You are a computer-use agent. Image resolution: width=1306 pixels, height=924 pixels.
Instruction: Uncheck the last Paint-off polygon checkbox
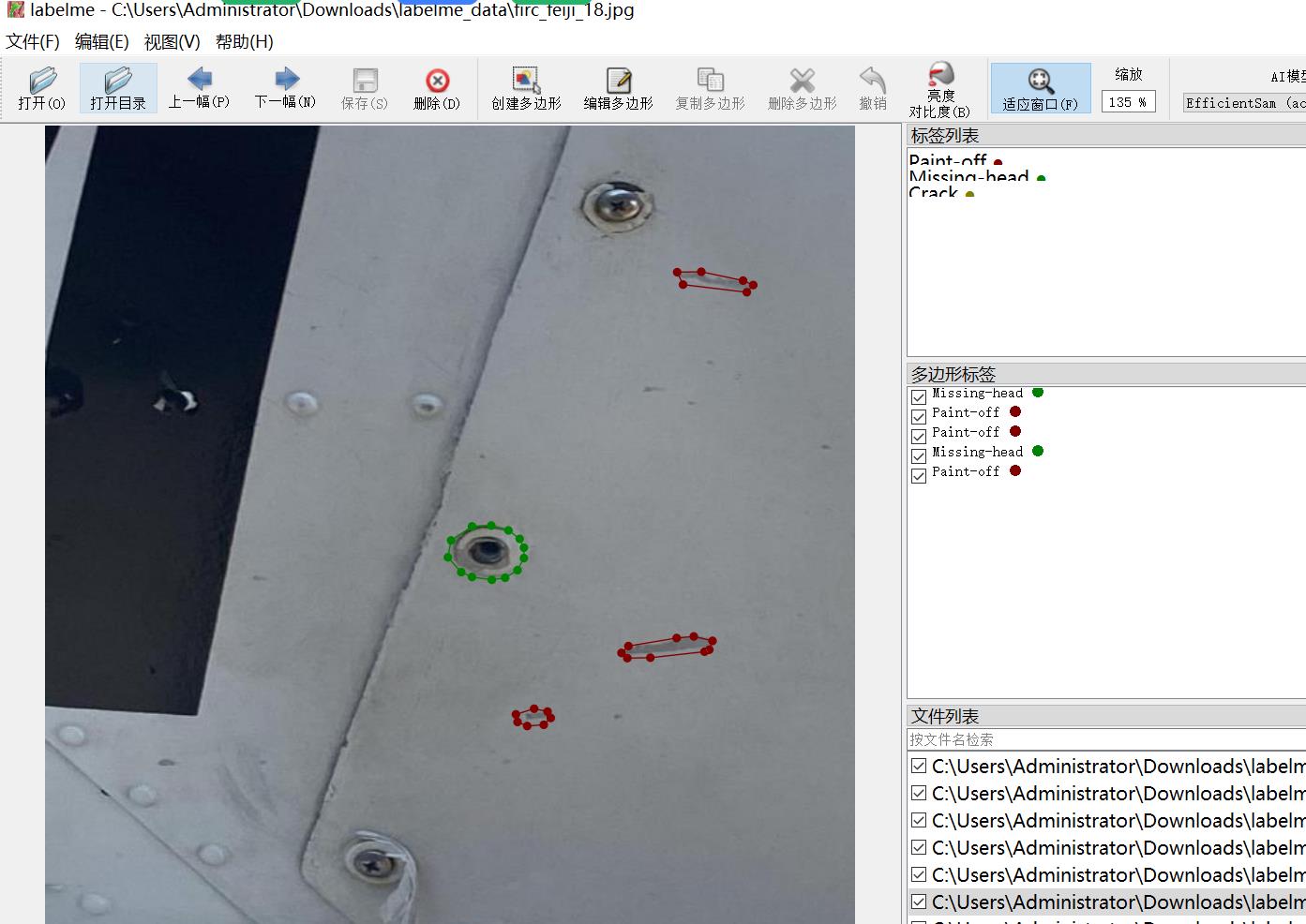coord(919,475)
